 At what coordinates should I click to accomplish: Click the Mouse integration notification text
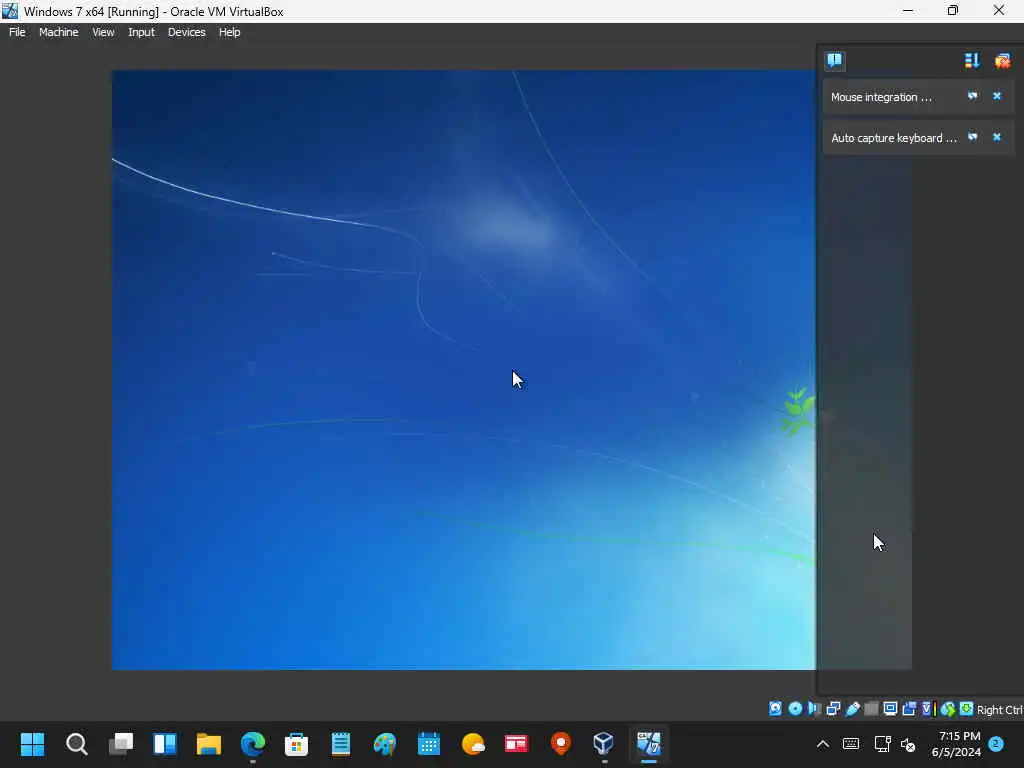tap(881, 97)
